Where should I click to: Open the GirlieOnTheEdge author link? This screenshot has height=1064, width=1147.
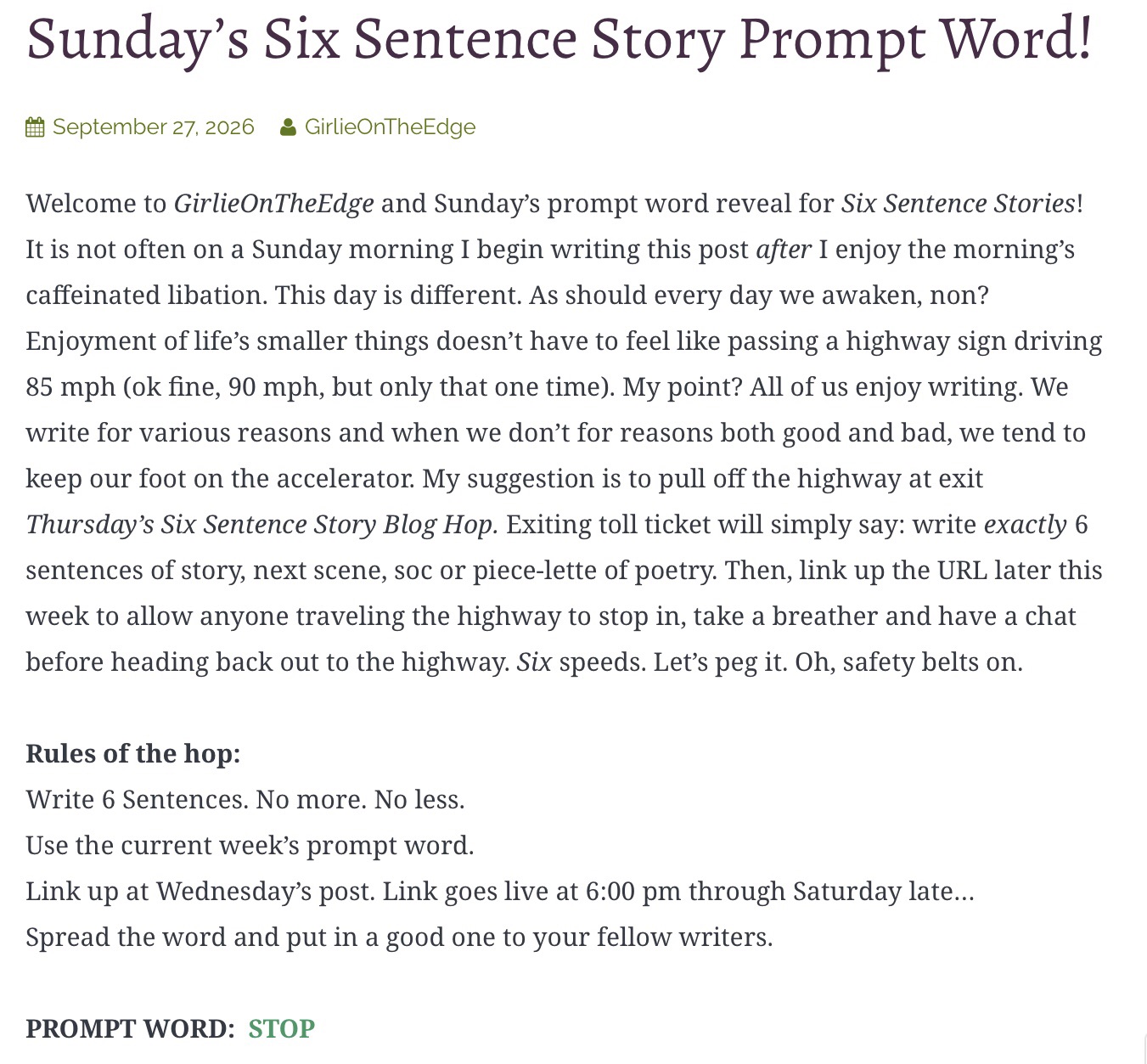[390, 127]
